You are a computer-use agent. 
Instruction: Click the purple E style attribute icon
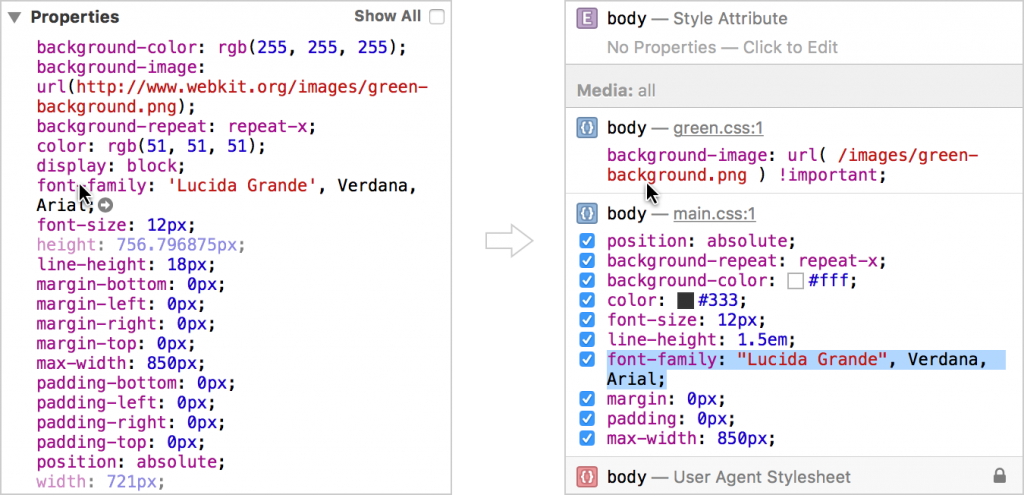click(587, 19)
